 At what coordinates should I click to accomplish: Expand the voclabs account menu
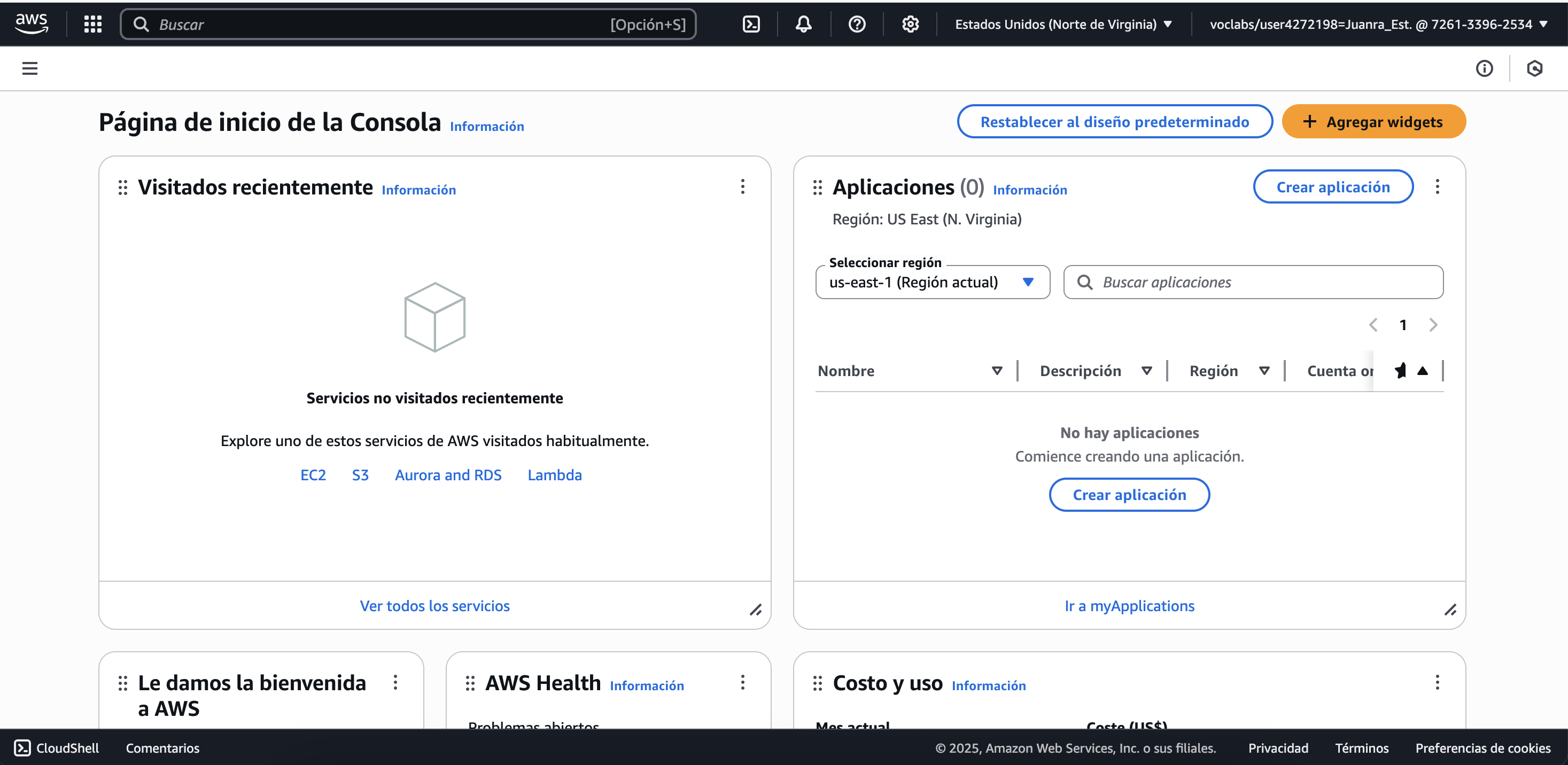pyautogui.click(x=1378, y=25)
